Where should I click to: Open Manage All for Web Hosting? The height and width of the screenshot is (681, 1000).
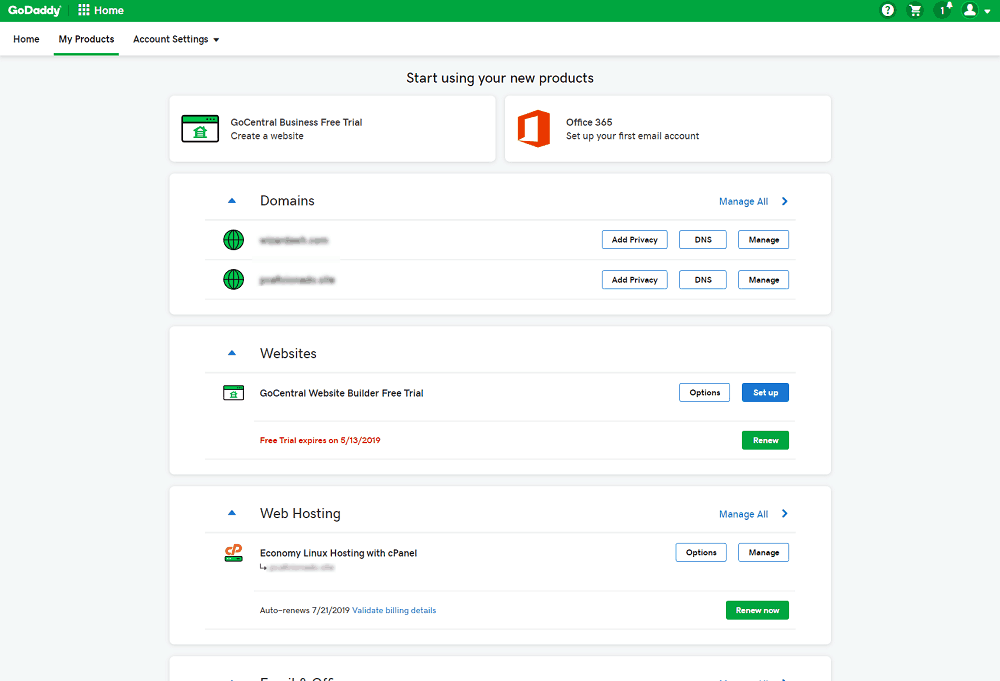tap(744, 514)
